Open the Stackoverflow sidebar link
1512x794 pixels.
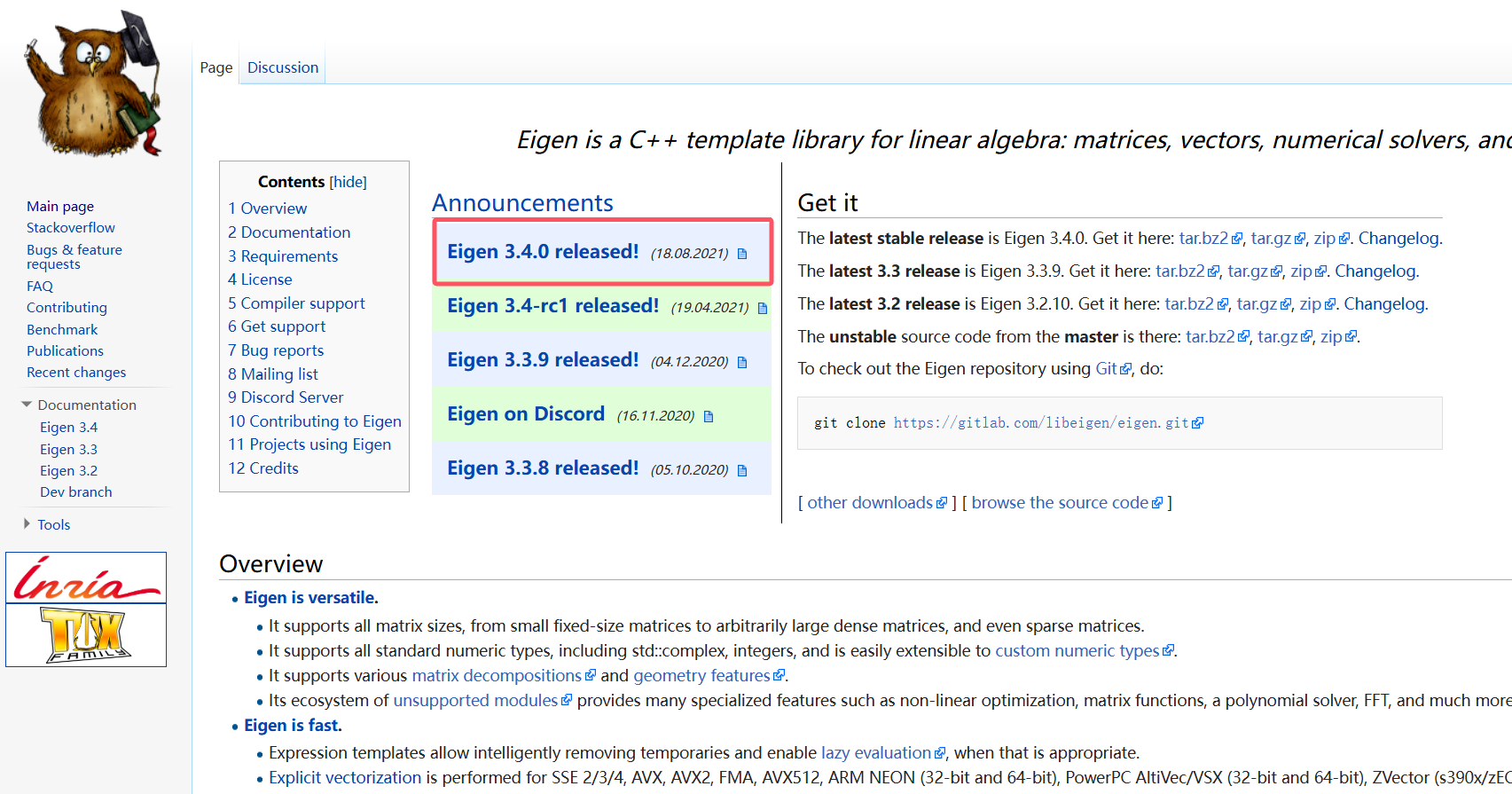(71, 228)
